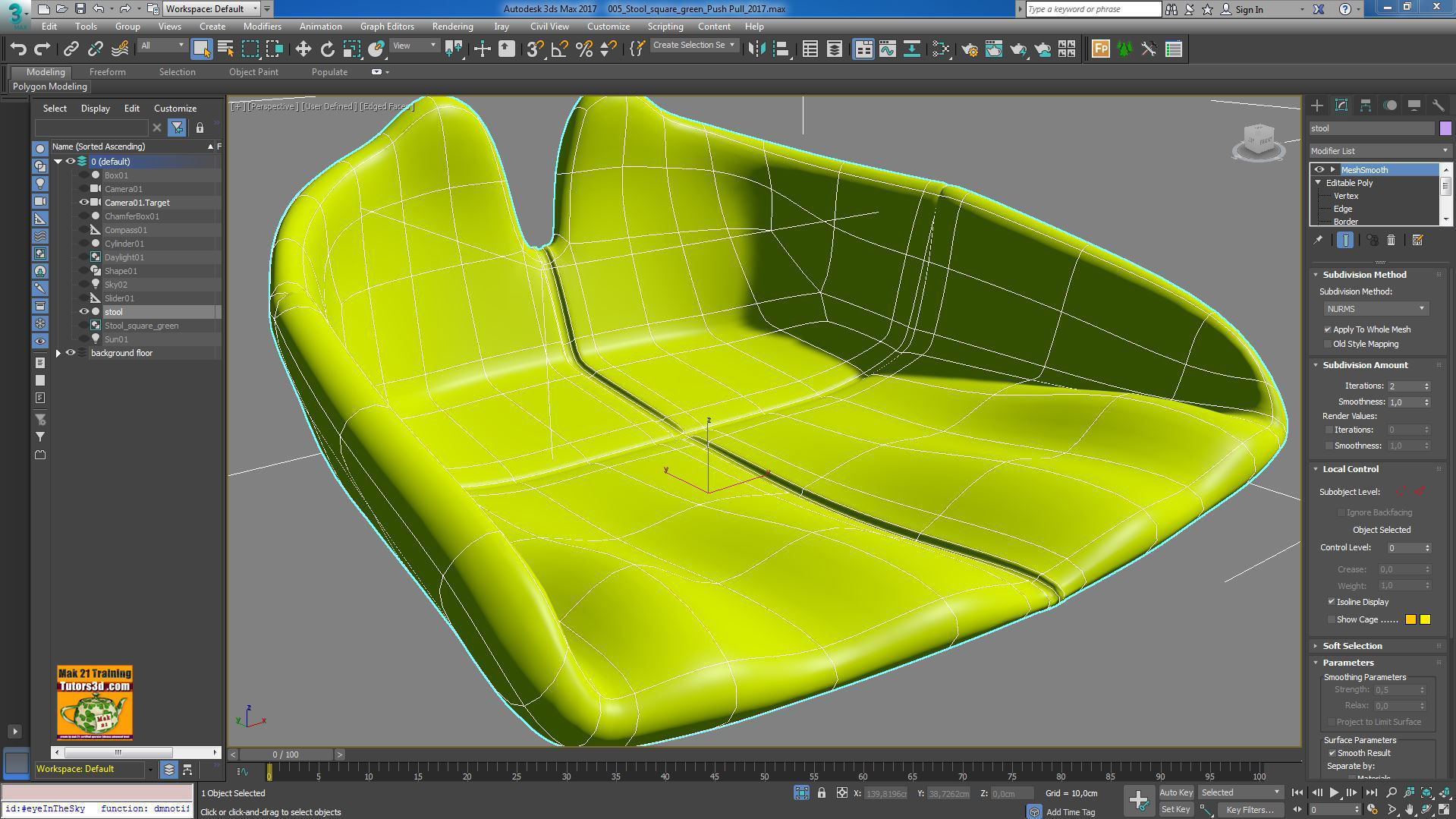The image size is (1456, 819).
Task: Open the Utilities wrench panel tab
Action: (1438, 106)
